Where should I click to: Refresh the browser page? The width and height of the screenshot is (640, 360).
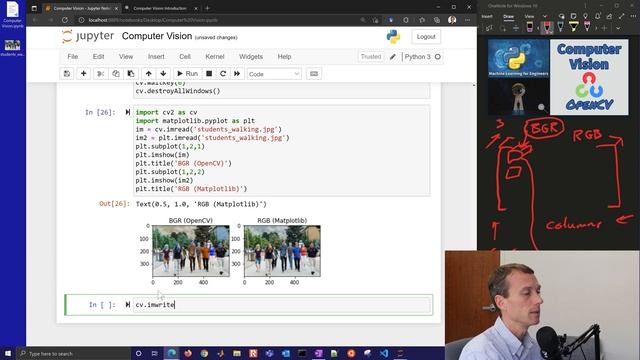[x=65, y=20]
